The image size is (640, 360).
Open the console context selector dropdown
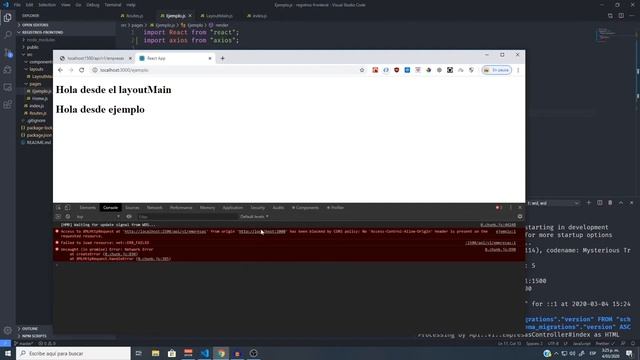point(98,217)
